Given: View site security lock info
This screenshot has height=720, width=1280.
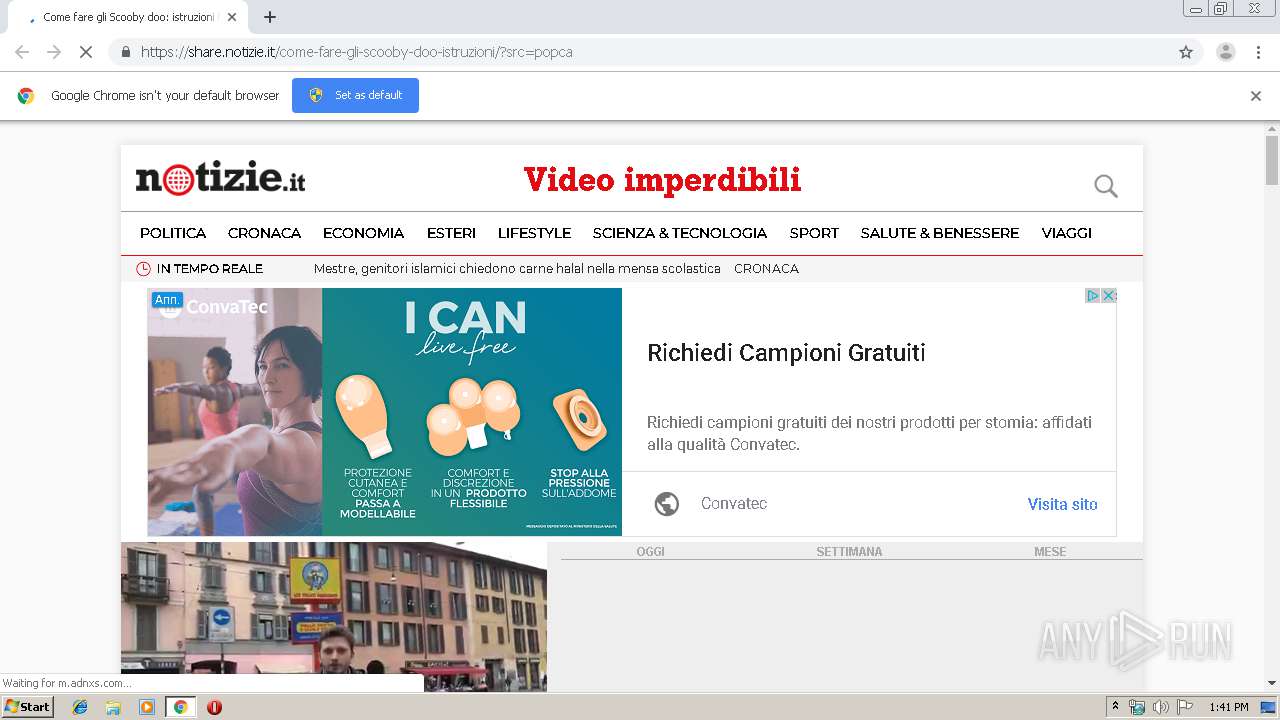Looking at the screenshot, I should 125,52.
